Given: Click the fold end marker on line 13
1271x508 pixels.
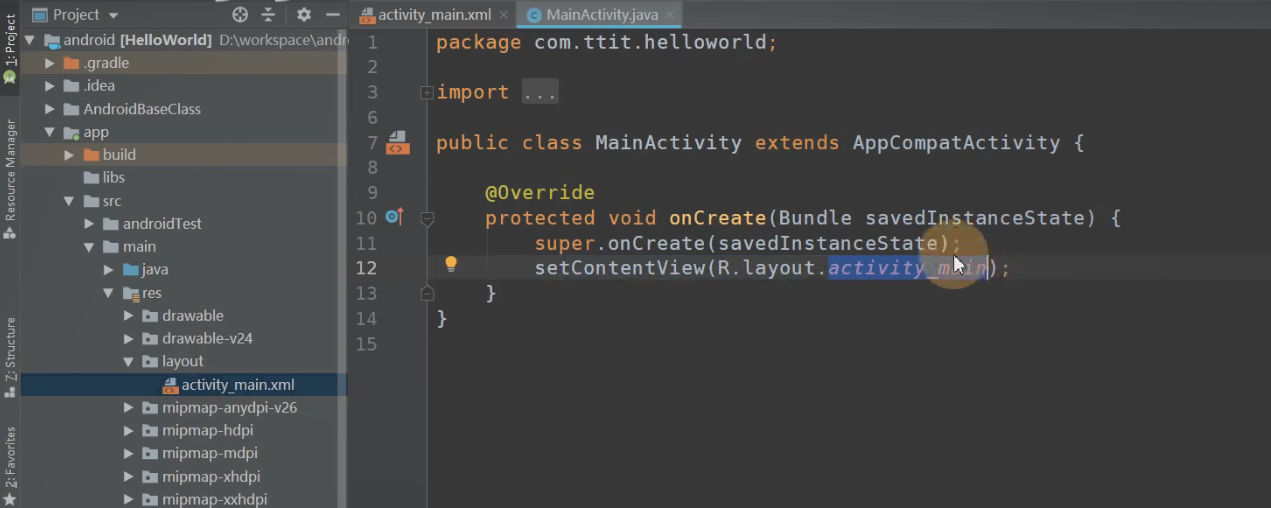Looking at the screenshot, I should [427, 293].
